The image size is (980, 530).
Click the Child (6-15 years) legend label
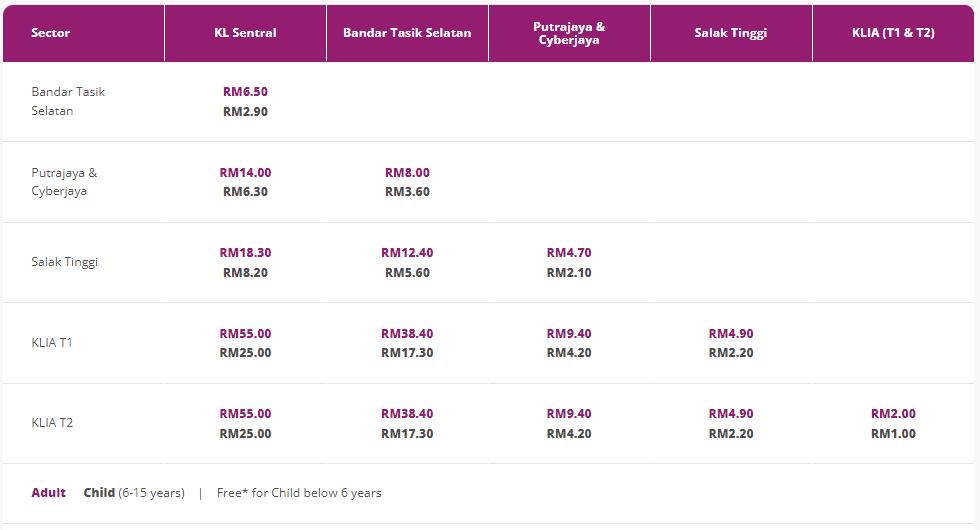point(134,492)
